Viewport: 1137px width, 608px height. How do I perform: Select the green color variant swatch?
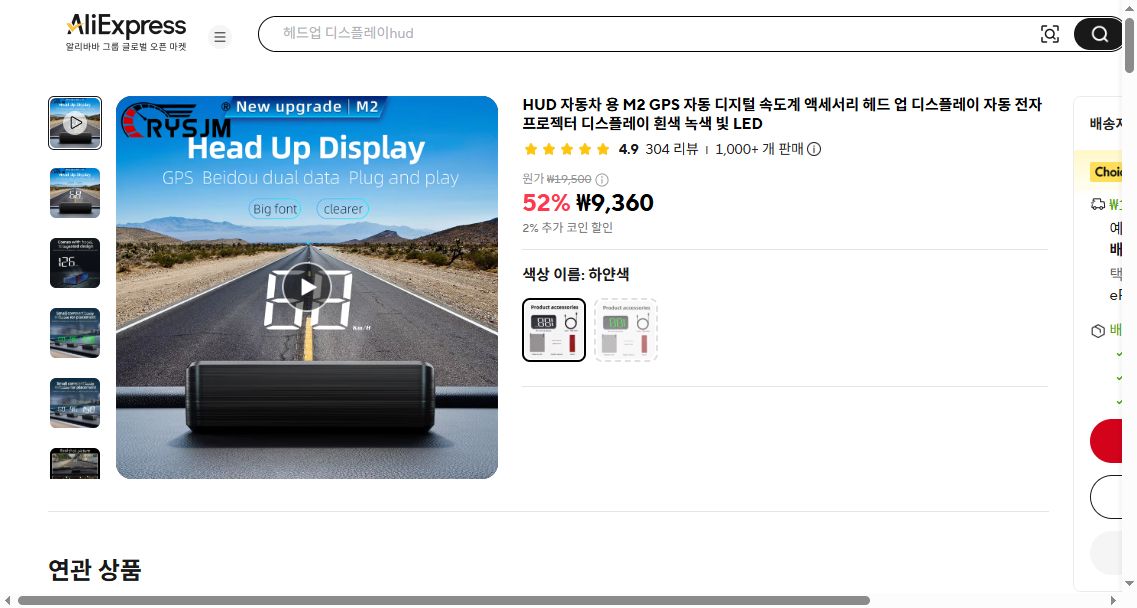[x=626, y=329]
